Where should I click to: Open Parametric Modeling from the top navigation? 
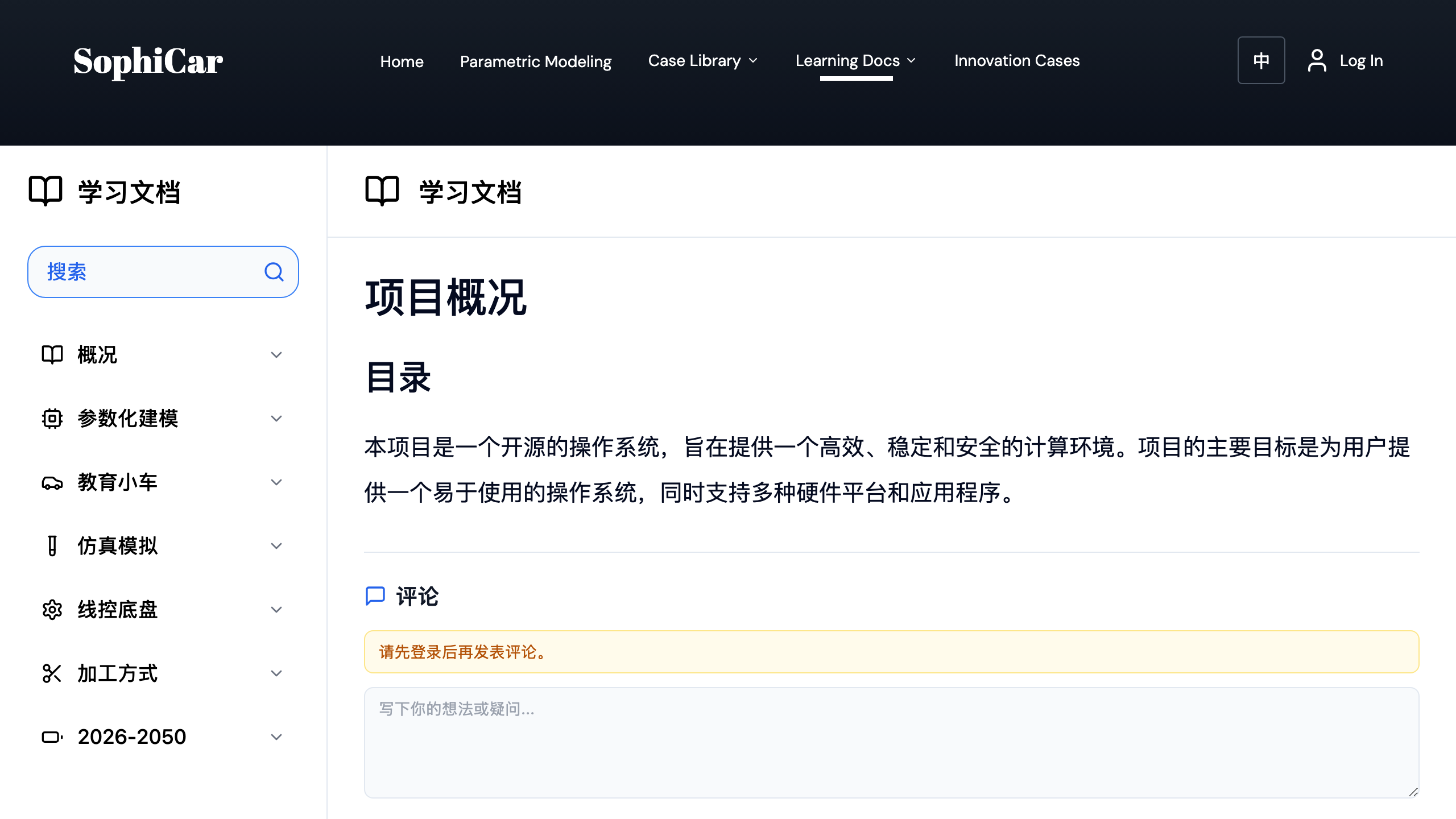click(x=536, y=61)
